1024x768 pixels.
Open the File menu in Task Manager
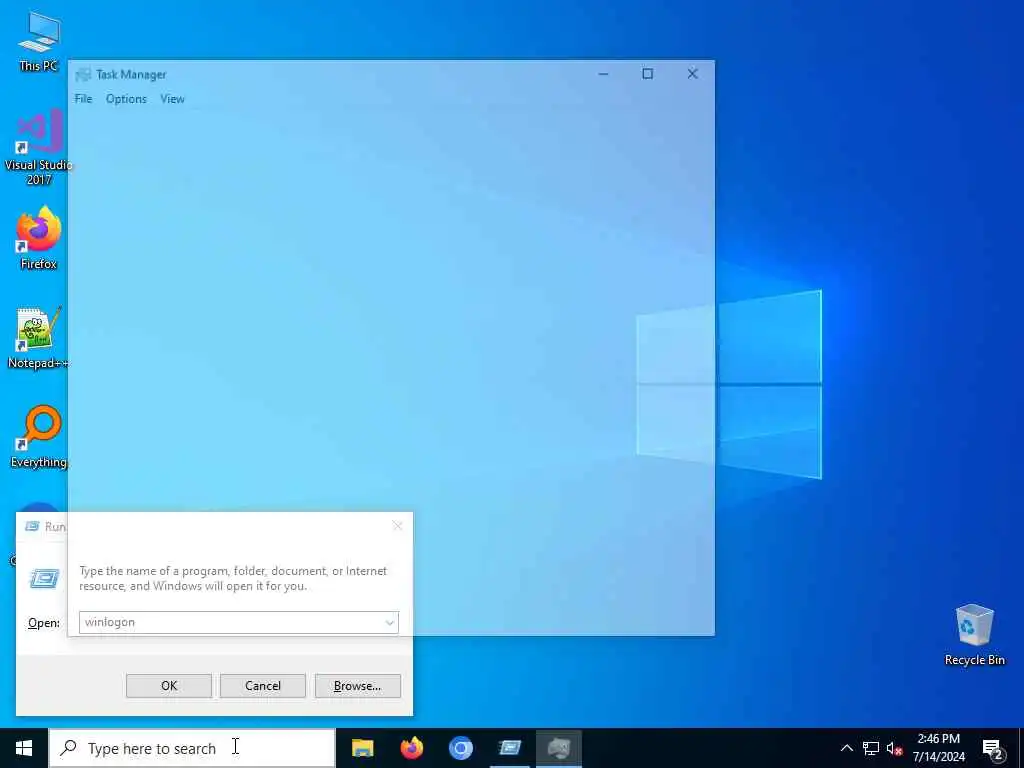[x=83, y=99]
